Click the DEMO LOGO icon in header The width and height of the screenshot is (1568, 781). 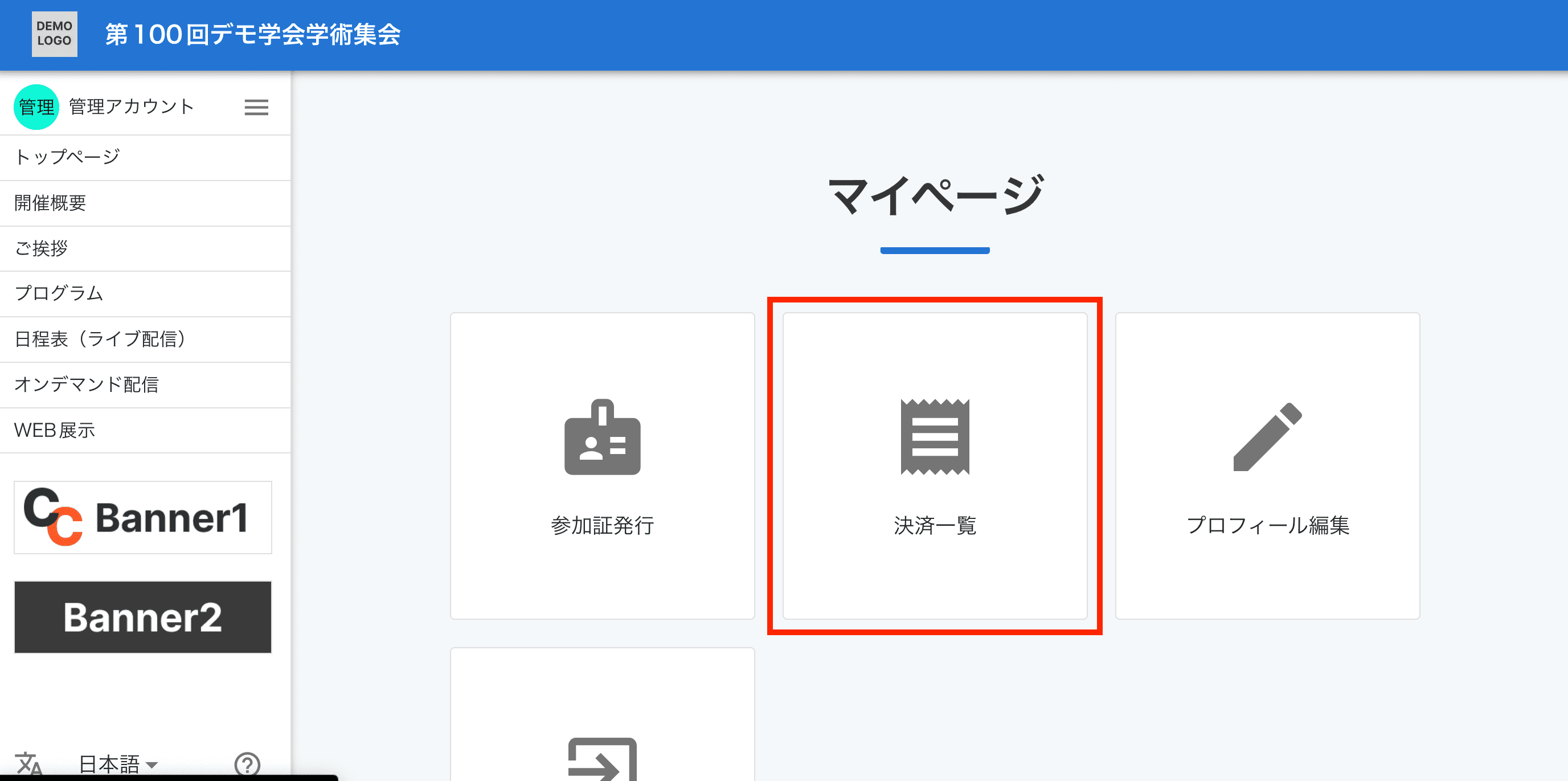(x=54, y=34)
